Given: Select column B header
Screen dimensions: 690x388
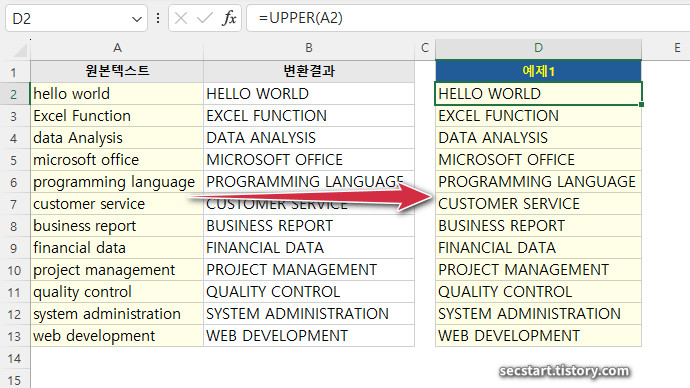Looking at the screenshot, I should (x=309, y=48).
